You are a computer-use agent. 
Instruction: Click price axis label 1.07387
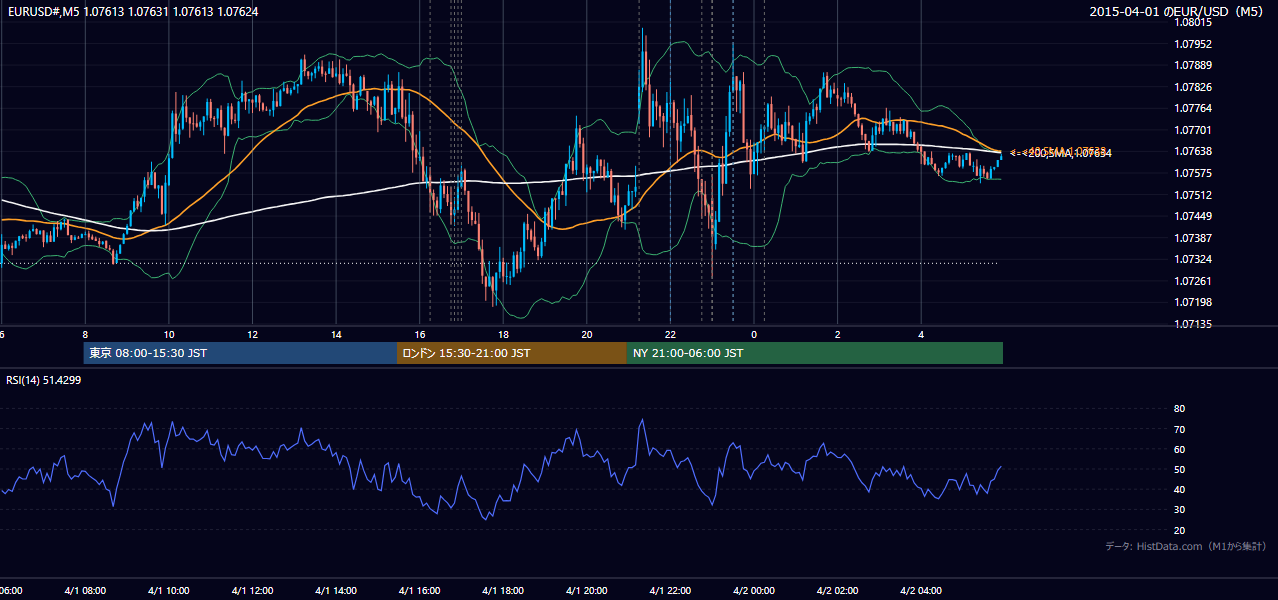[1194, 238]
